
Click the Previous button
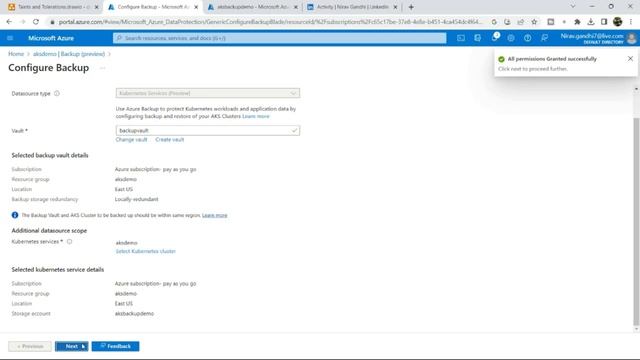[30, 346]
